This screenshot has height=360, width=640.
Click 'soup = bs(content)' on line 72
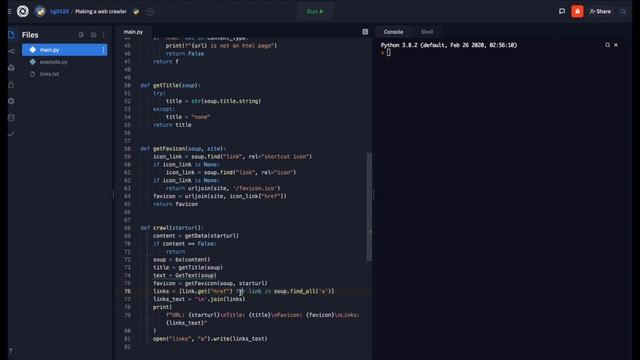(182, 260)
